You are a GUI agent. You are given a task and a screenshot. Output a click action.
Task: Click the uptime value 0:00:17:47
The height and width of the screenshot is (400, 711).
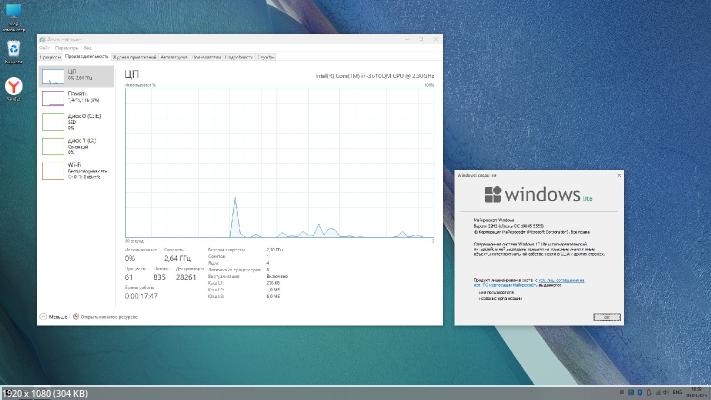point(141,296)
